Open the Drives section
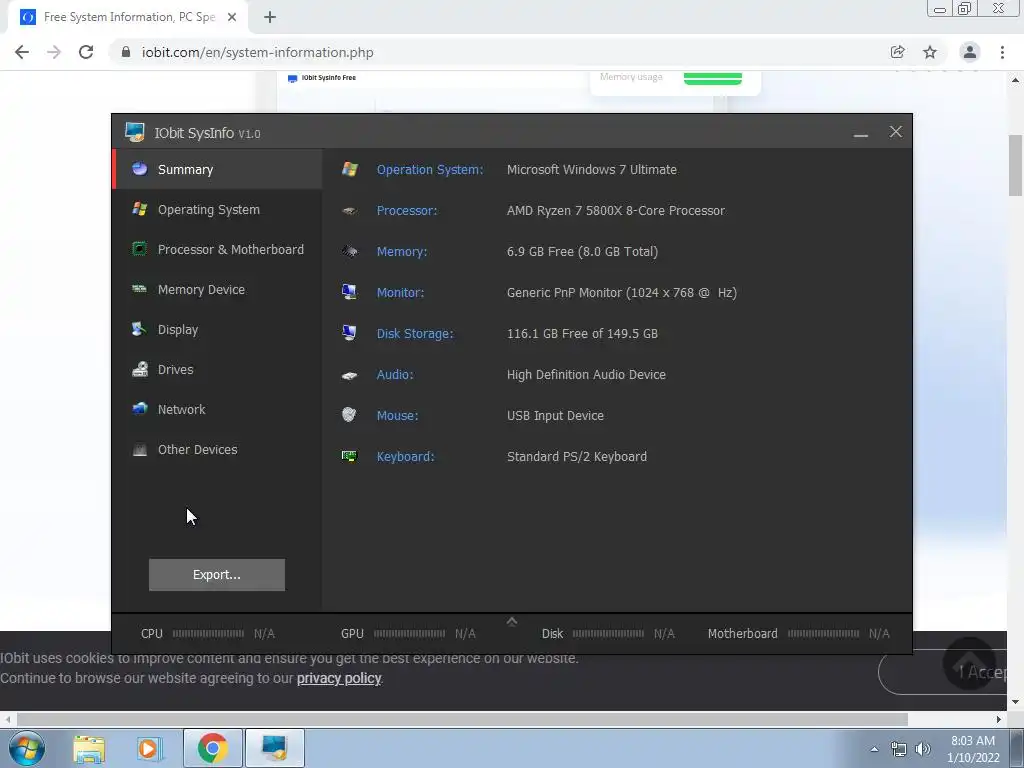 [218, 370]
